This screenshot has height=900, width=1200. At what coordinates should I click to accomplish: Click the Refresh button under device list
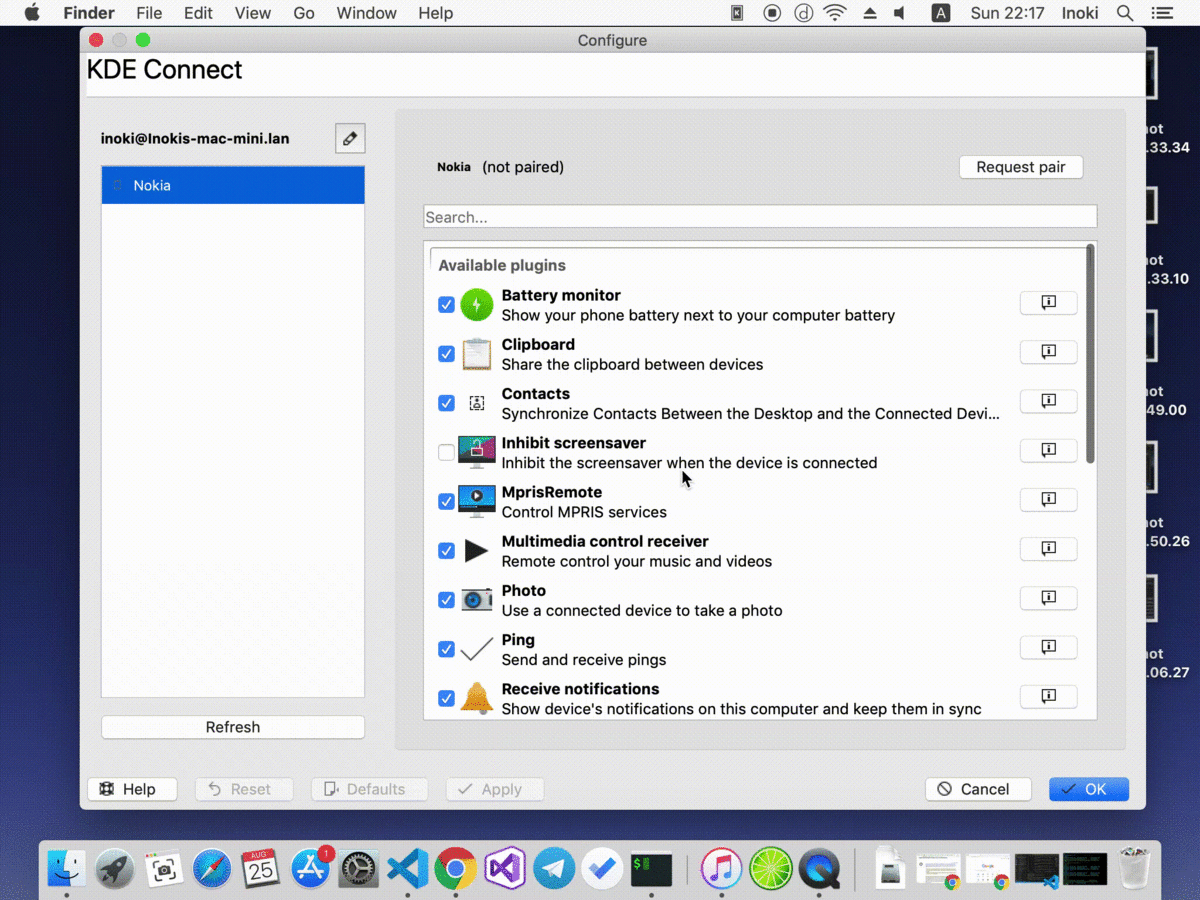(233, 727)
